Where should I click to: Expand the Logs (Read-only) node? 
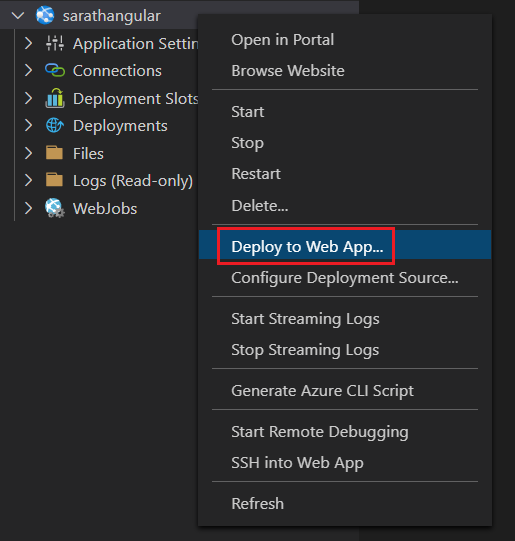coord(29,180)
